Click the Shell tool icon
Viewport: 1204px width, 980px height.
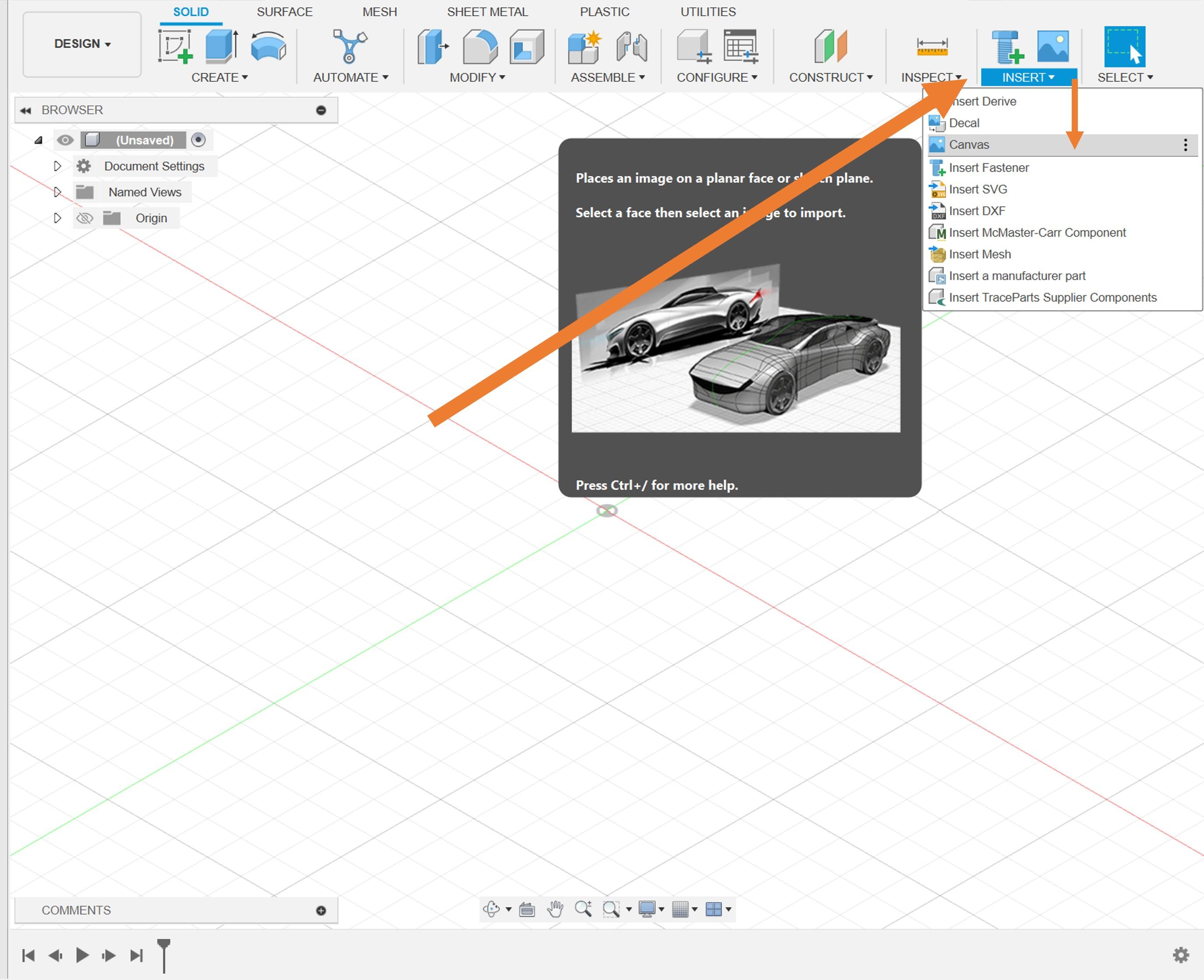click(526, 46)
